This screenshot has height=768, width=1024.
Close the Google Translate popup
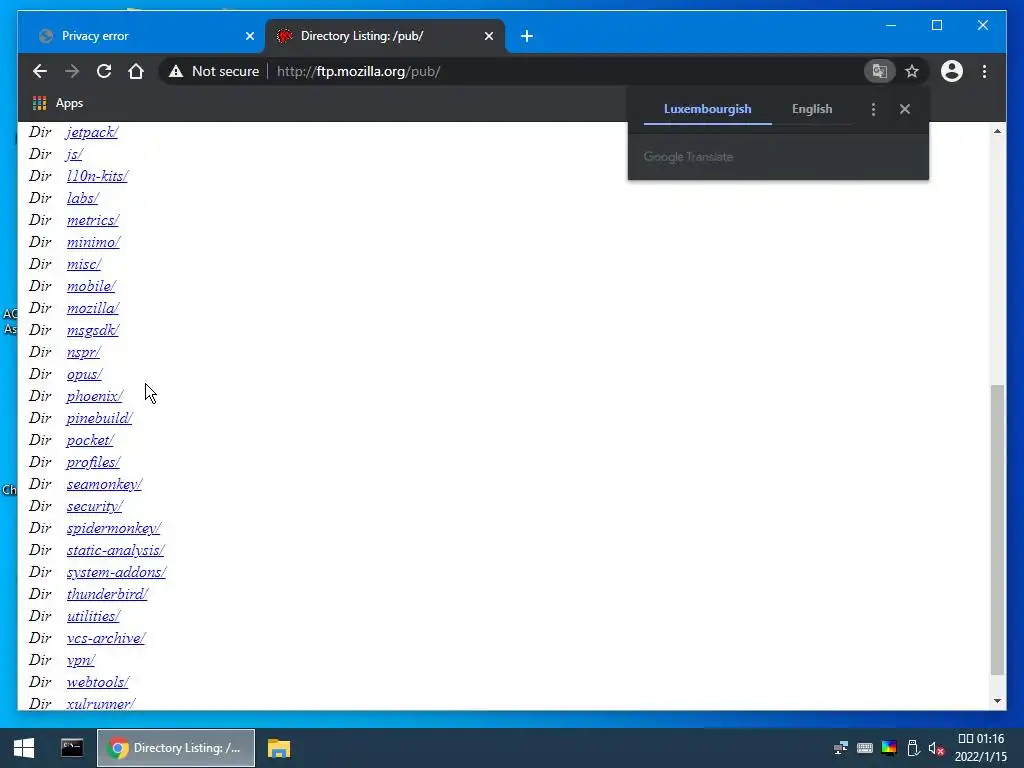click(x=904, y=109)
